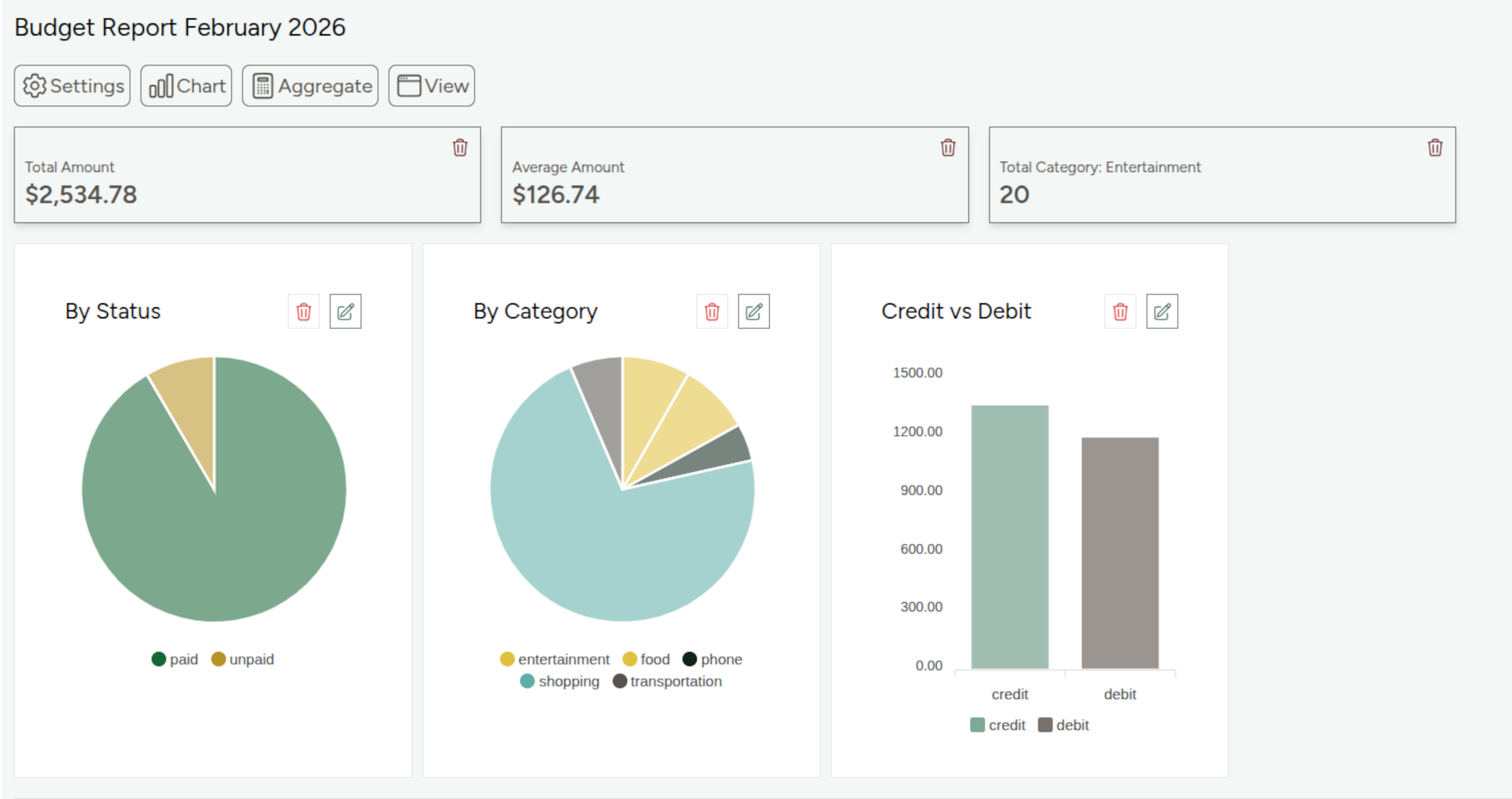Click the View button
The image size is (1512, 799).
pyautogui.click(x=431, y=86)
